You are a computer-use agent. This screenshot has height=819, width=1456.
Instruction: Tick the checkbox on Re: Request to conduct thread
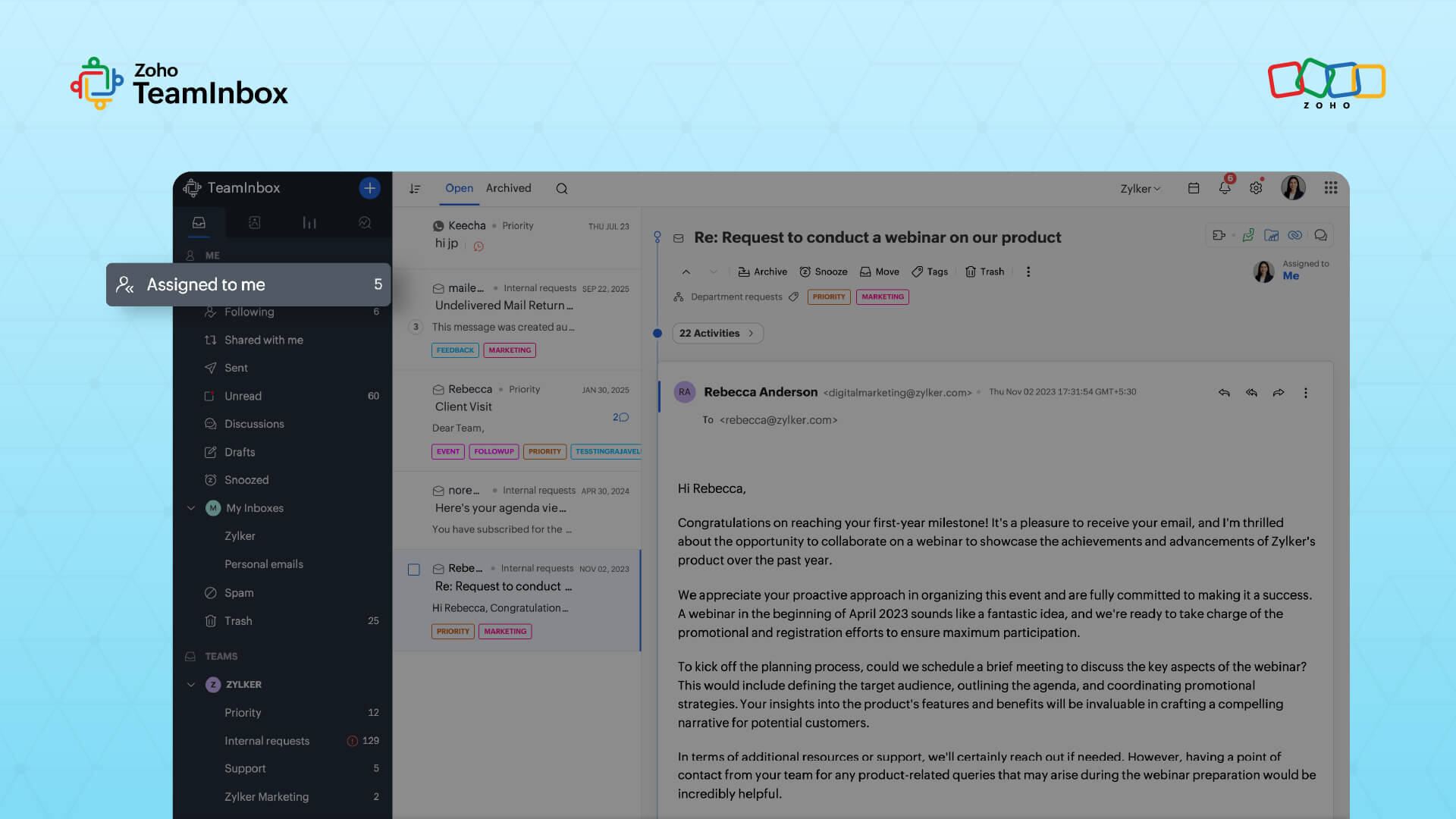[x=414, y=570]
